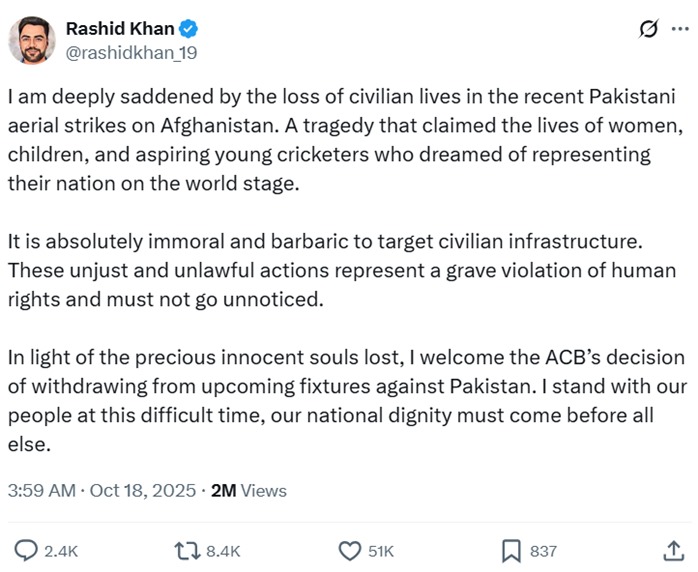Open the three-dot more options menu

click(680, 29)
